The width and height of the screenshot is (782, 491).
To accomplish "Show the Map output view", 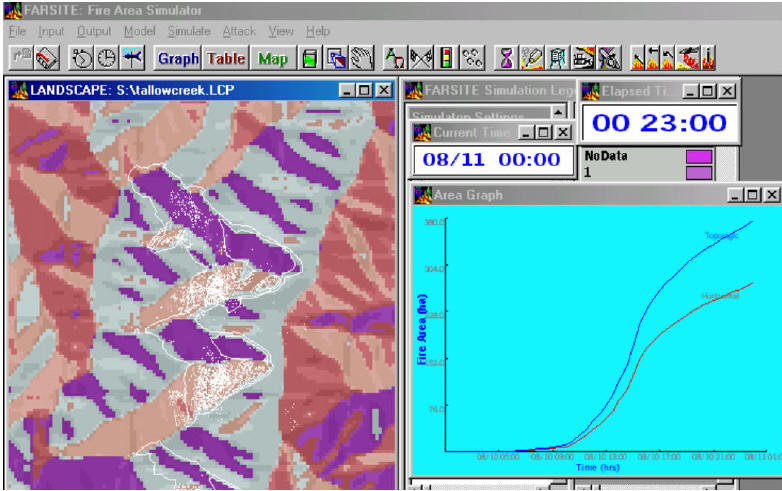I will (273, 58).
